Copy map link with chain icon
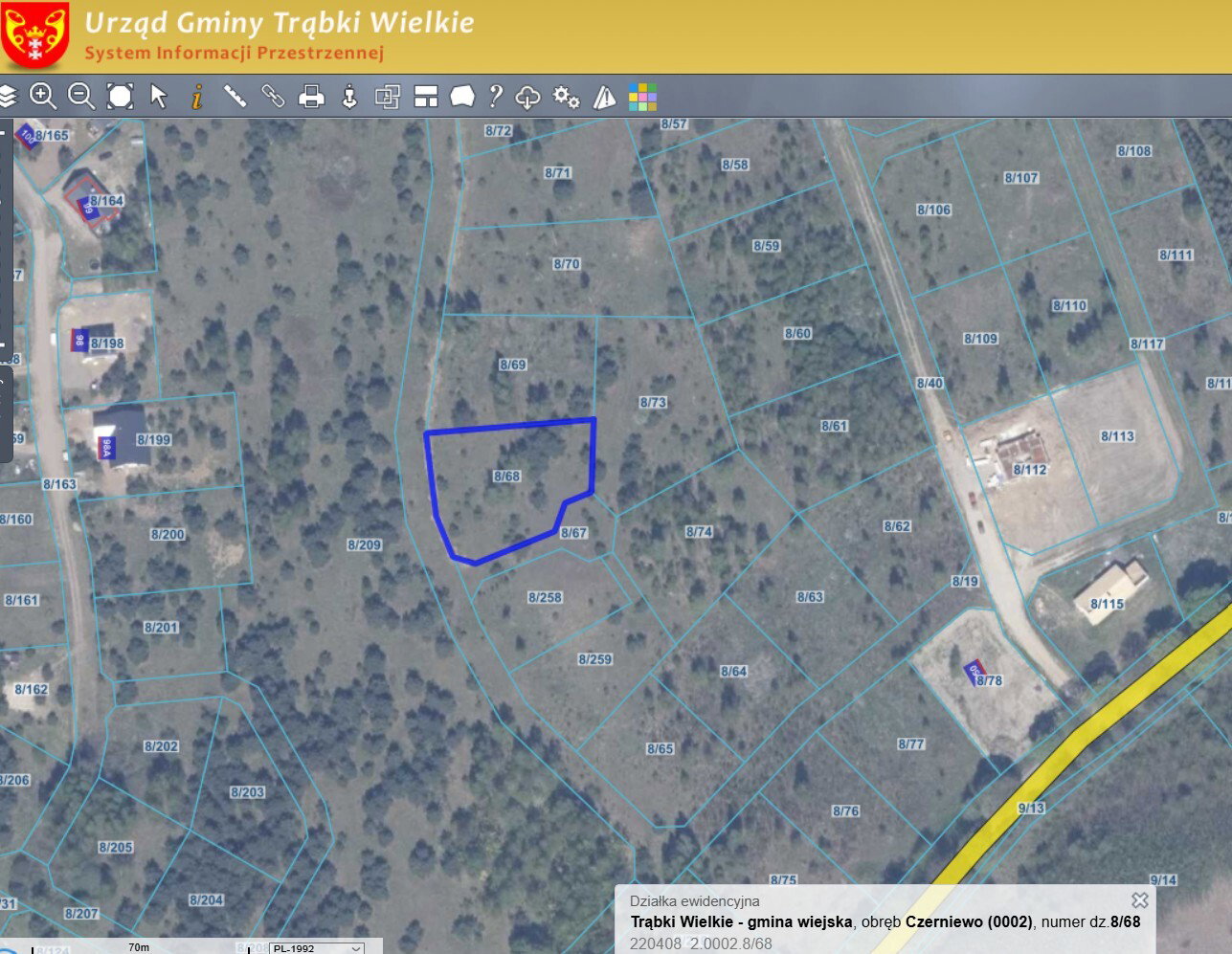1232x954 pixels. pyautogui.click(x=274, y=97)
